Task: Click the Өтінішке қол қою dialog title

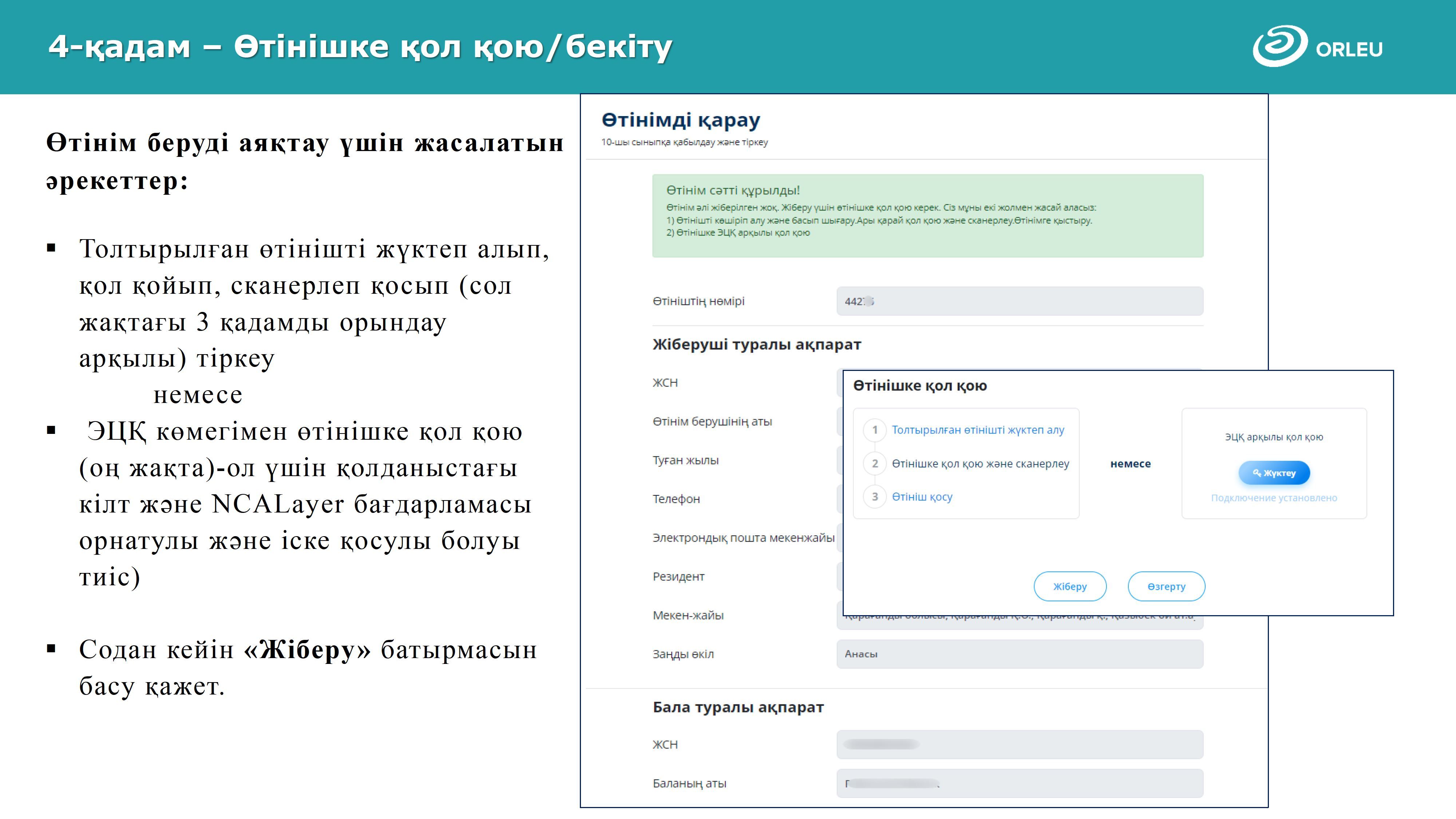Action: (919, 386)
